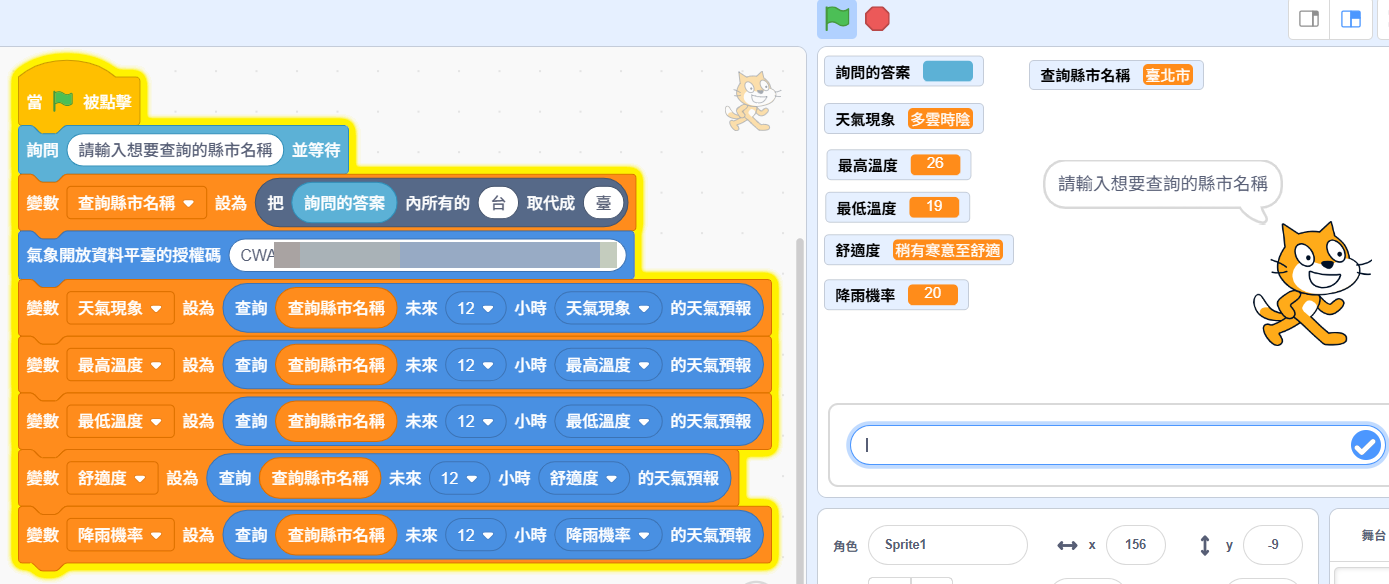Switch to small stage layout icon
This screenshot has width=1389, height=584.
(1308, 19)
